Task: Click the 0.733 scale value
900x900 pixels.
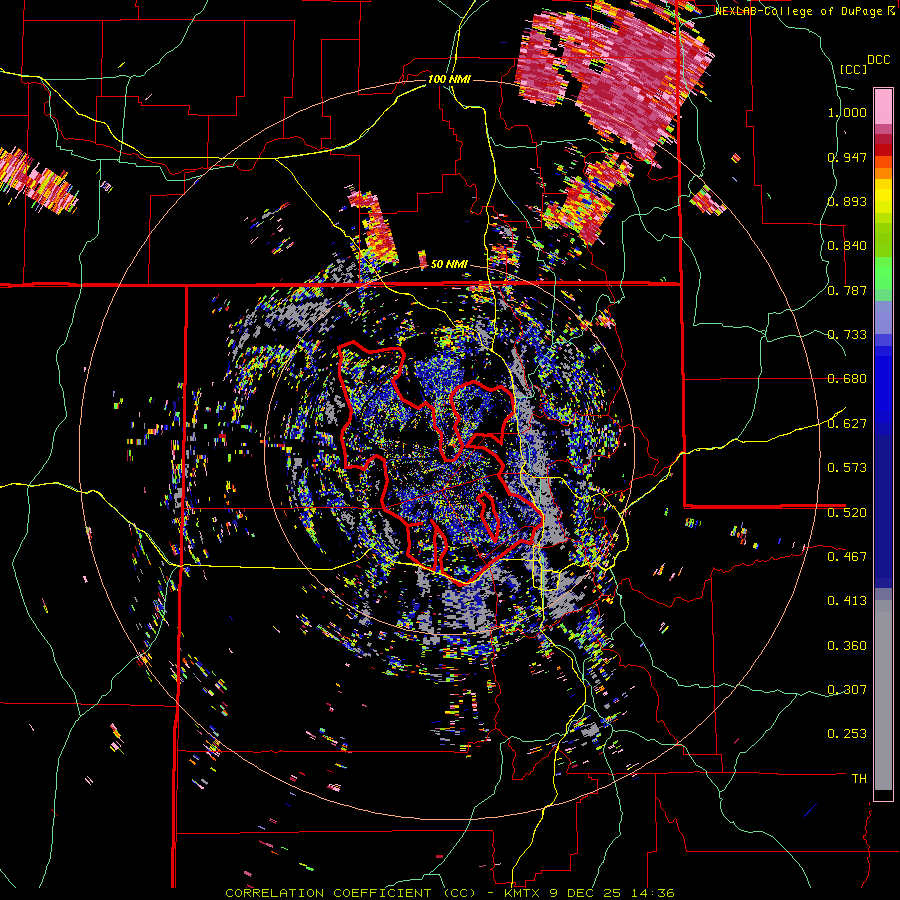Action: (847, 335)
